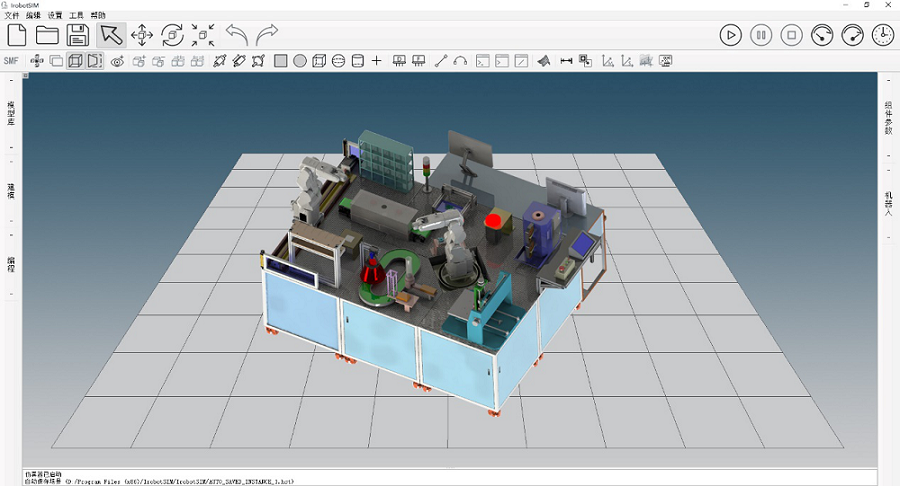Activate the rotate object tool
The width and height of the screenshot is (900, 486).
pos(172,35)
